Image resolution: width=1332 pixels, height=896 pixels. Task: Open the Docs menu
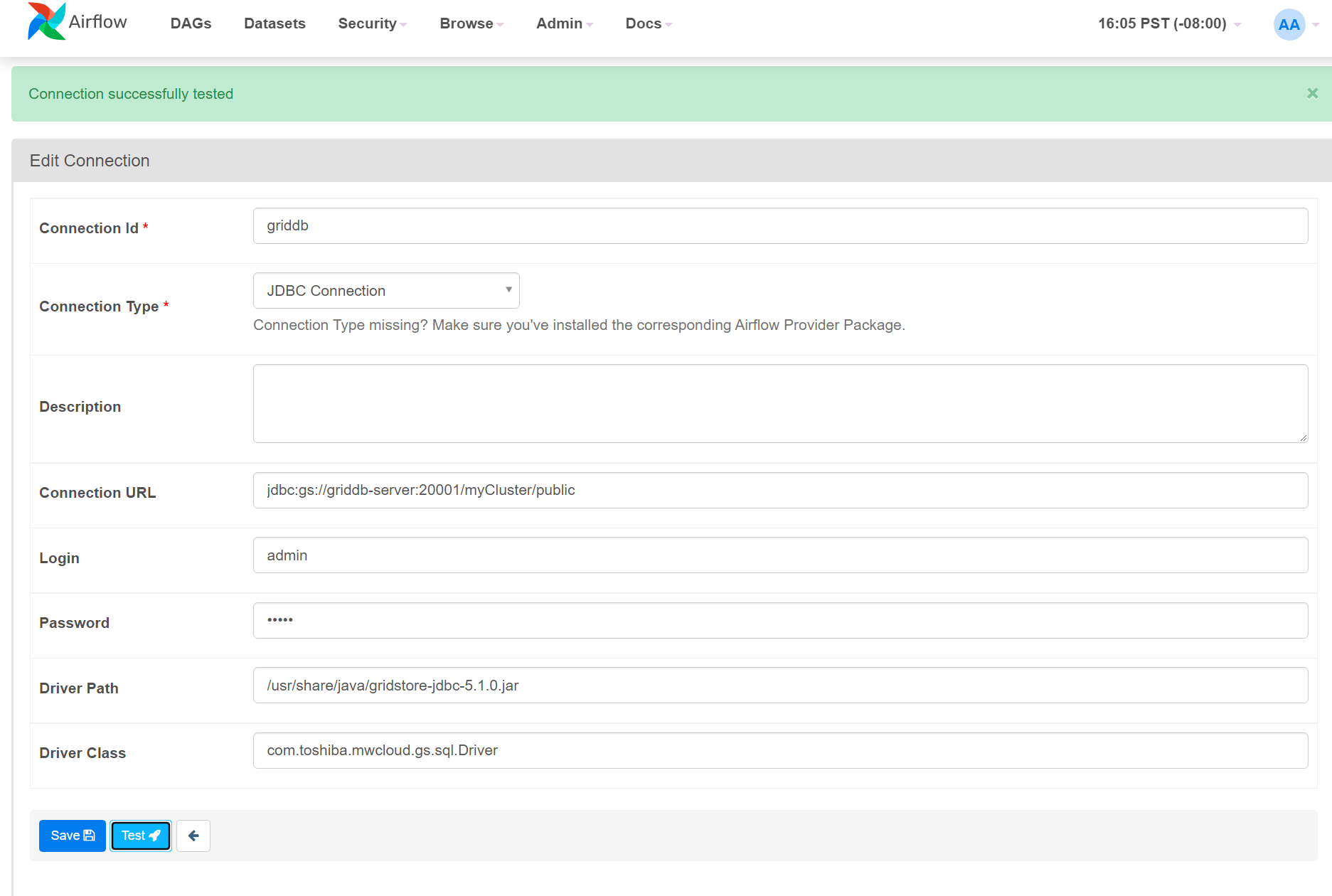(x=648, y=23)
